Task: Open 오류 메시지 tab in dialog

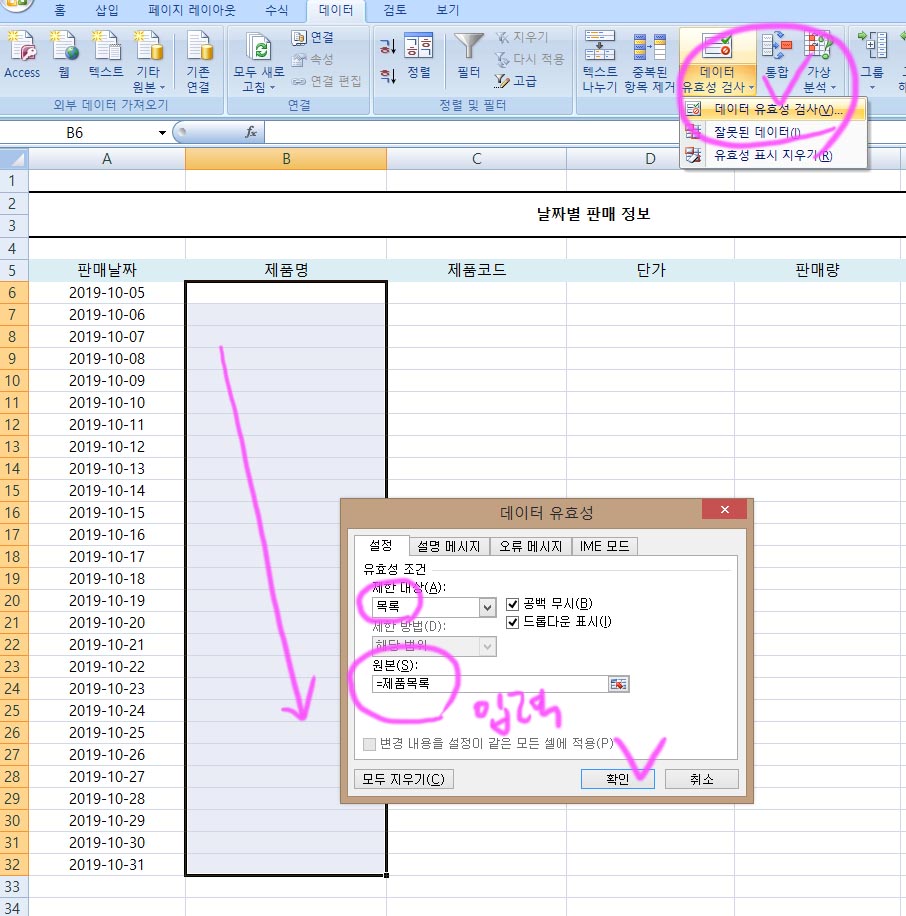Action: click(530, 546)
